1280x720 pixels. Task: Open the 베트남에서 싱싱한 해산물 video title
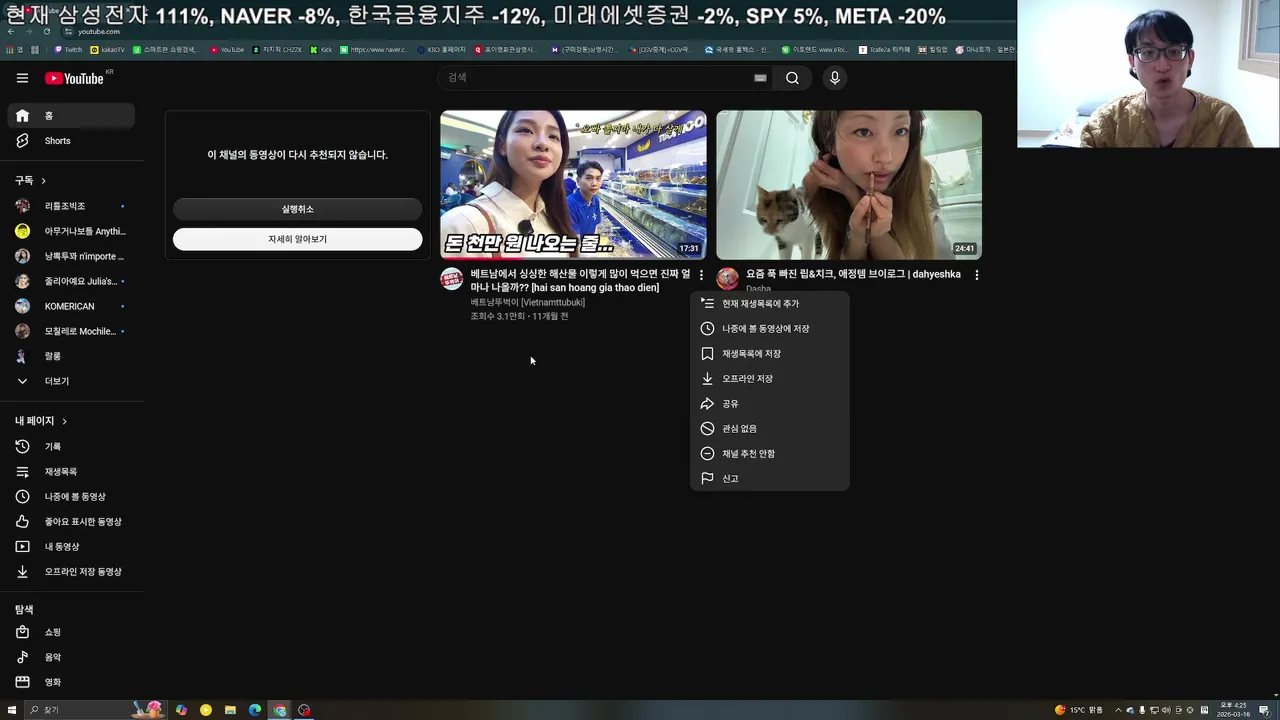580,281
